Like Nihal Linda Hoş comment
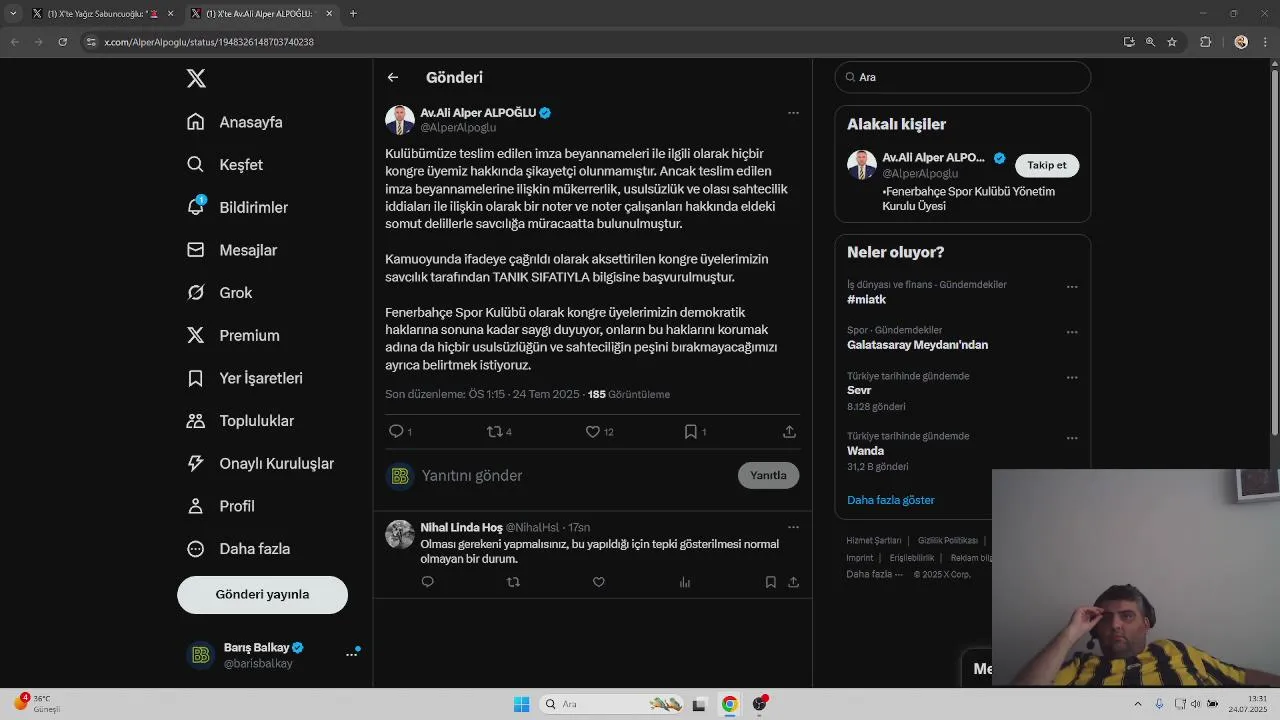Screen dimensions: 1280x720 click(599, 582)
